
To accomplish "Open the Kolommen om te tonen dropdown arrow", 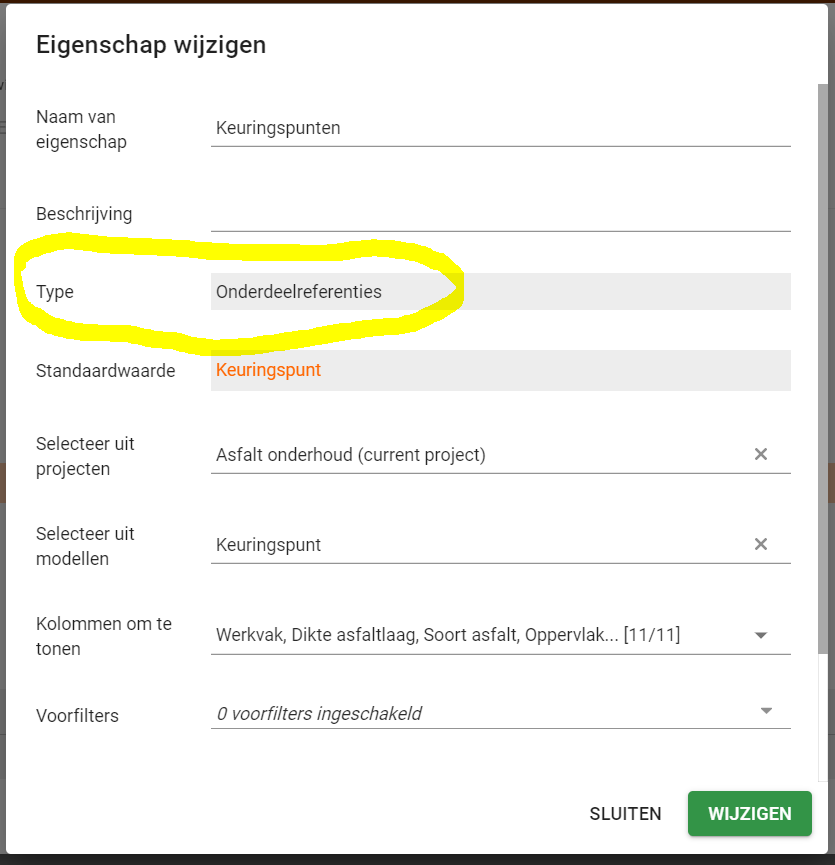I will click(761, 635).
